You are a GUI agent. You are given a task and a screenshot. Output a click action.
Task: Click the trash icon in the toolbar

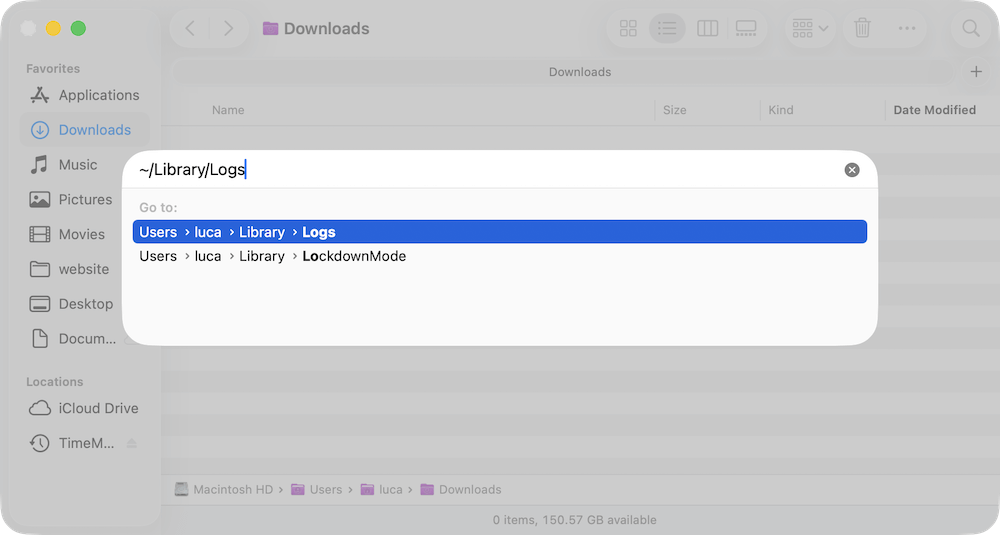click(x=862, y=28)
